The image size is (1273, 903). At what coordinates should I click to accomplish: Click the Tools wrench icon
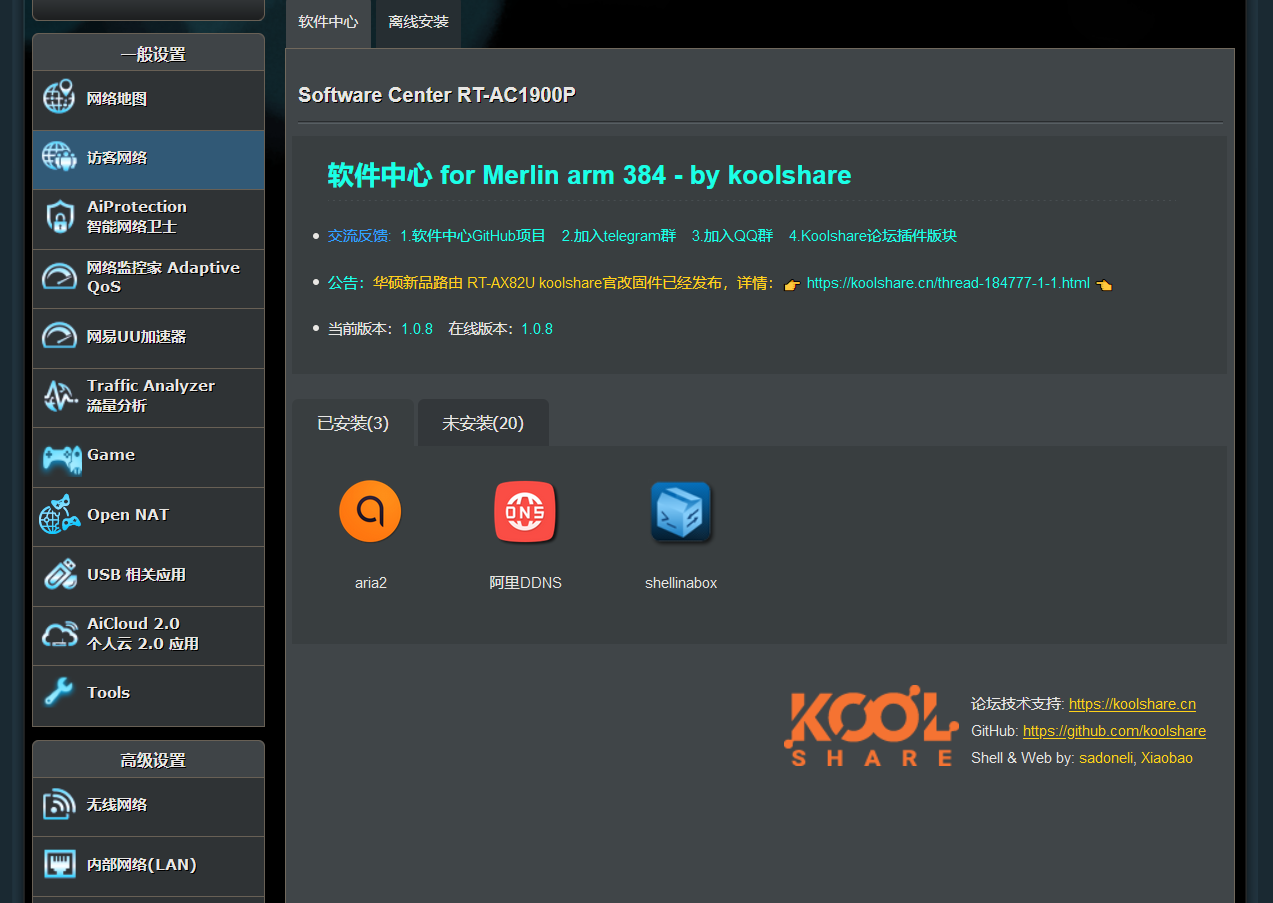coord(59,692)
